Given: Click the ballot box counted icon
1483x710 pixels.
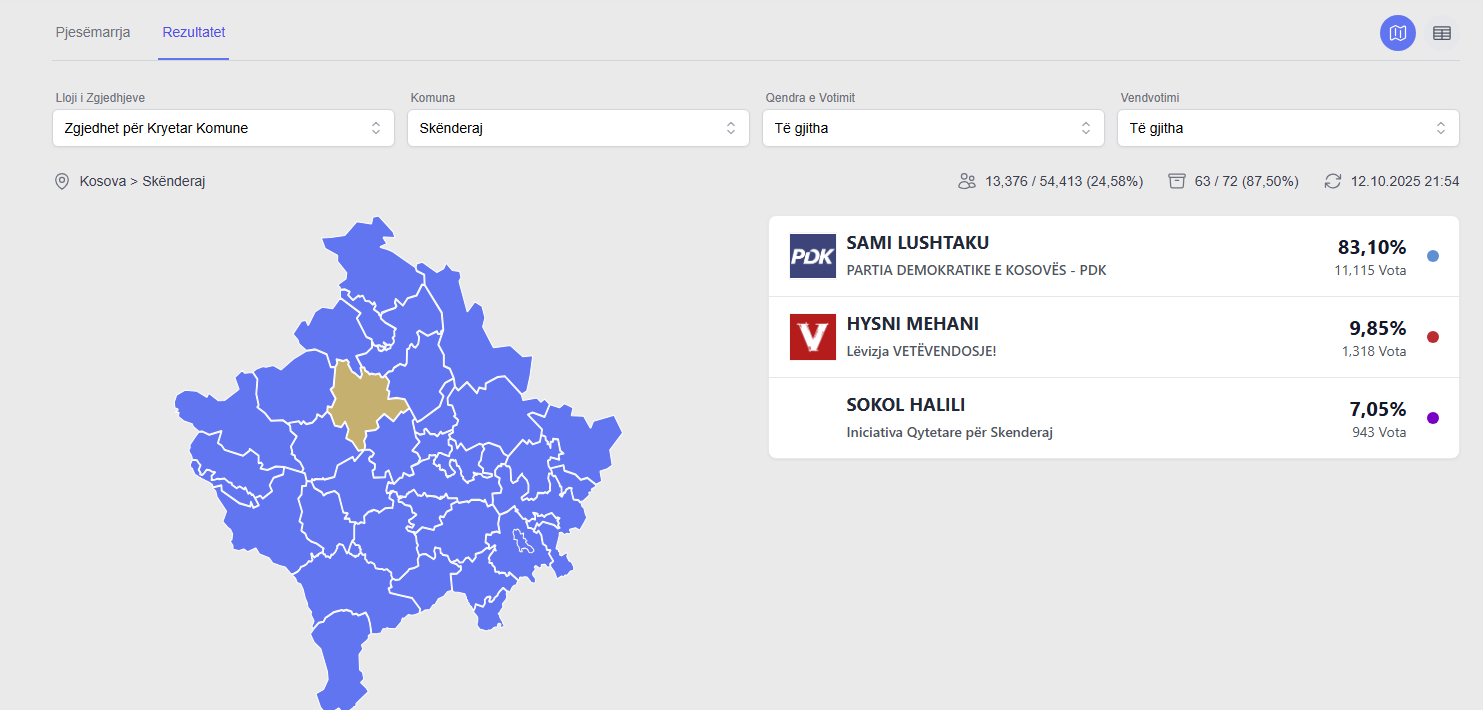Looking at the screenshot, I should tap(1177, 181).
